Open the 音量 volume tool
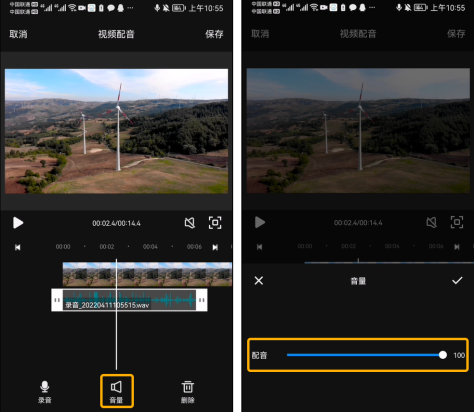The height and width of the screenshot is (413, 475). (117, 391)
